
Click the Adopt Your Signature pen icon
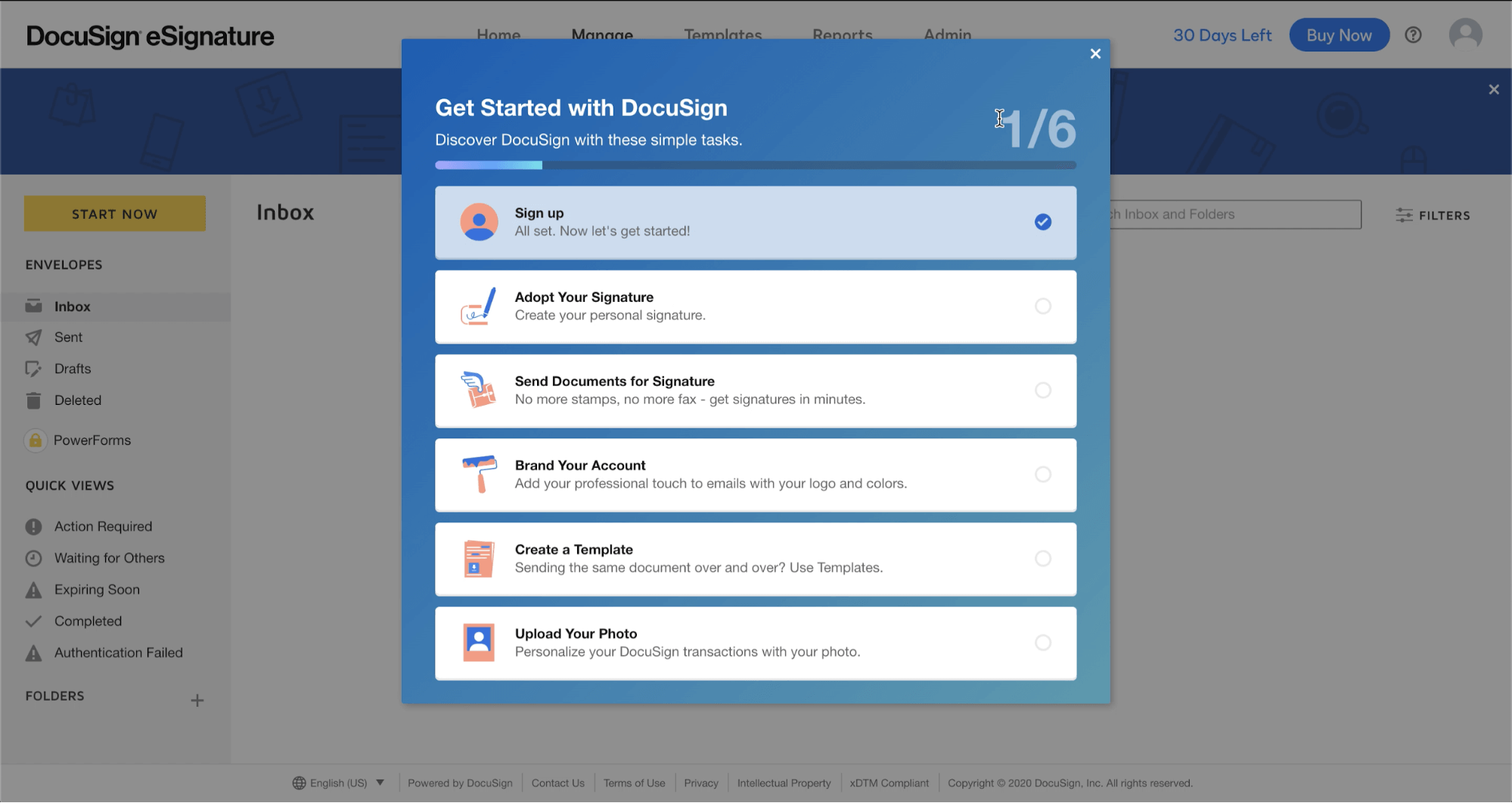pos(479,306)
